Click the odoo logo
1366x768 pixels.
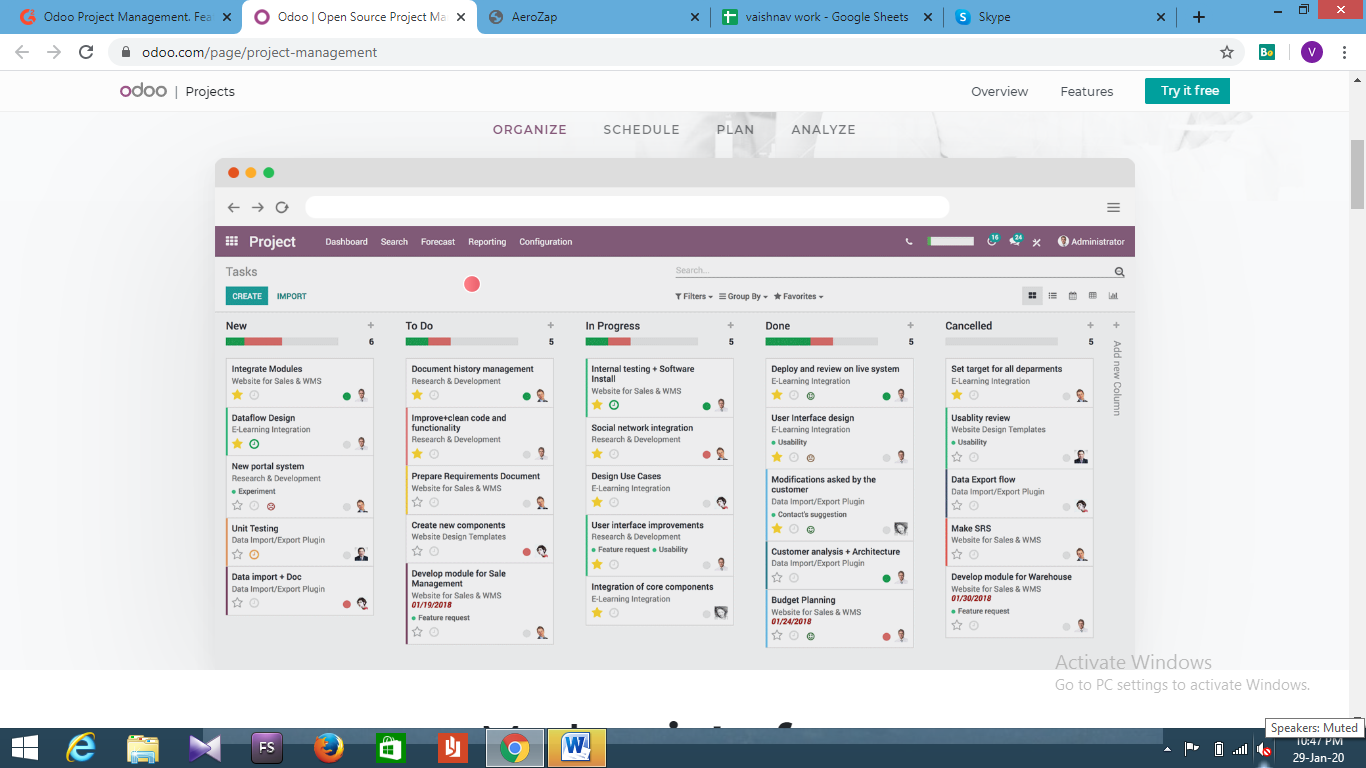[143, 91]
